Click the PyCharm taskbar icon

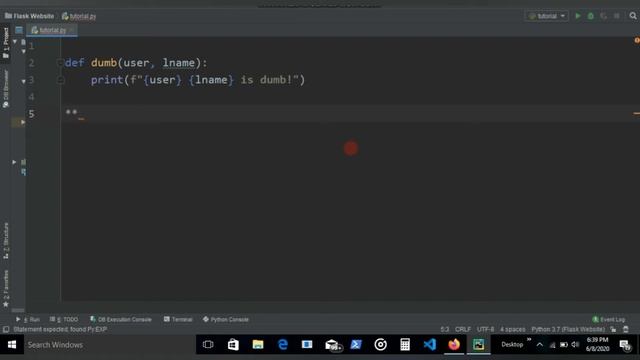click(x=478, y=345)
